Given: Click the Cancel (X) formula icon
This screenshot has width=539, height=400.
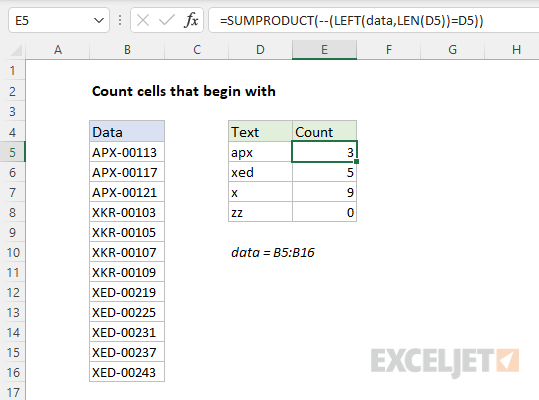Looking at the screenshot, I should pyautogui.click(x=143, y=21).
